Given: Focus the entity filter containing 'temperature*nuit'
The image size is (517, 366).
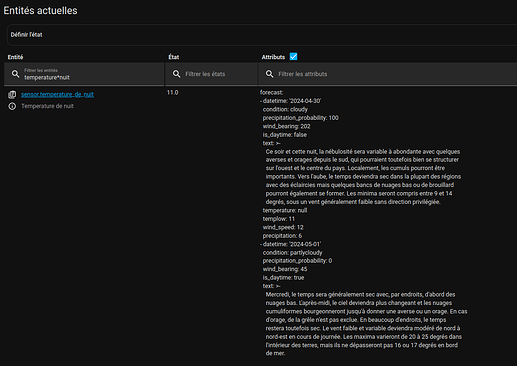Looking at the screenshot, I should [x=84, y=74].
